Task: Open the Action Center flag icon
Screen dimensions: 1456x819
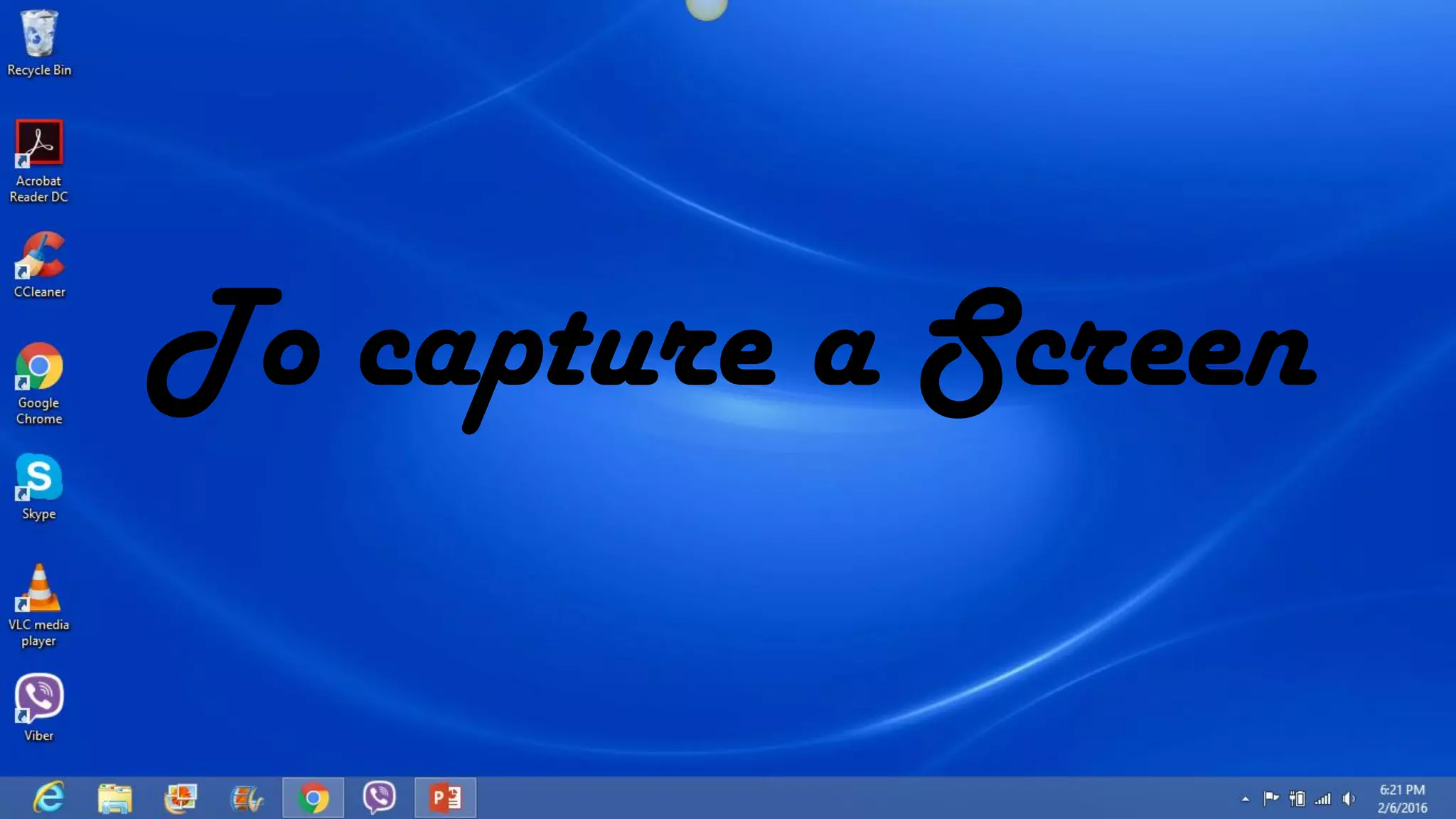Action: pos(1271,799)
